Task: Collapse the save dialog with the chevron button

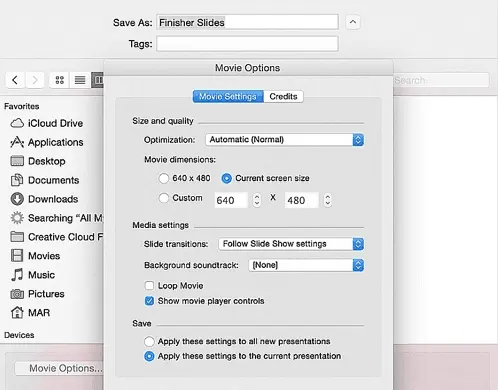Action: (353, 22)
